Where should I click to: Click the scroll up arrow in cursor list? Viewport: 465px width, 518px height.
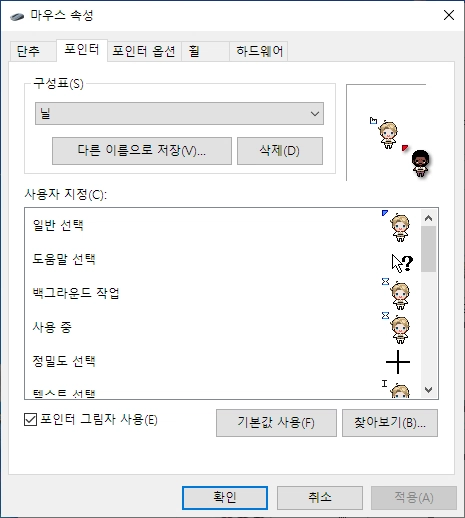[428, 218]
